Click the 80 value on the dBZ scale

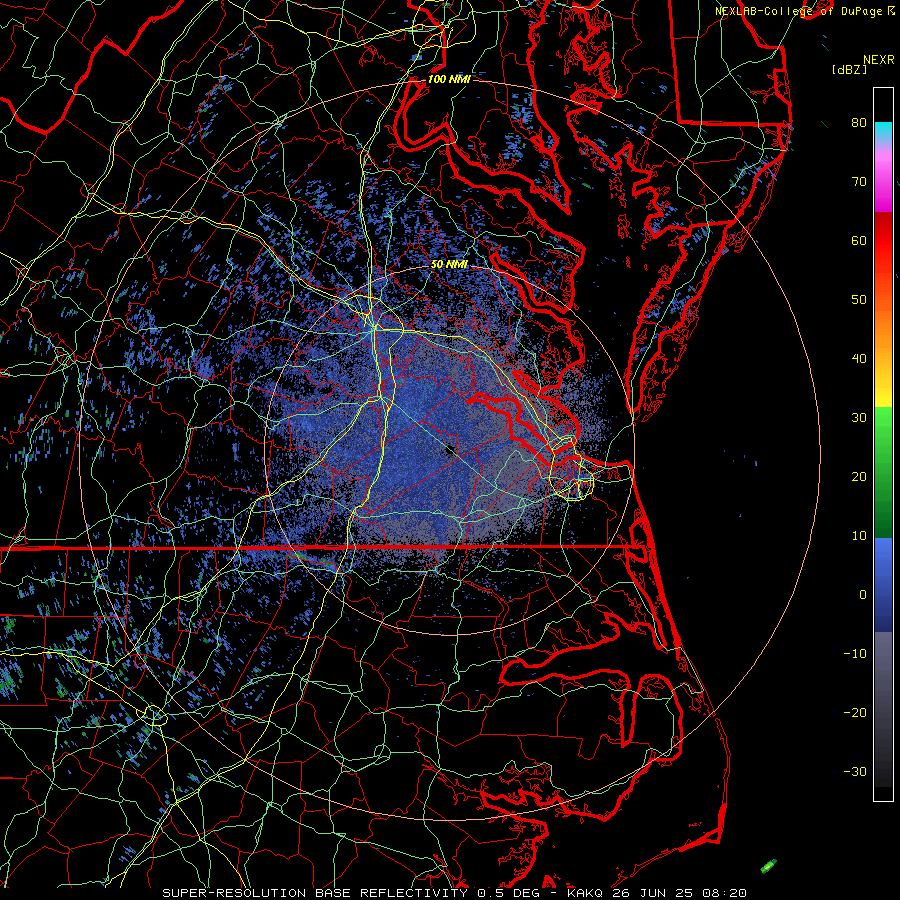pos(859,122)
